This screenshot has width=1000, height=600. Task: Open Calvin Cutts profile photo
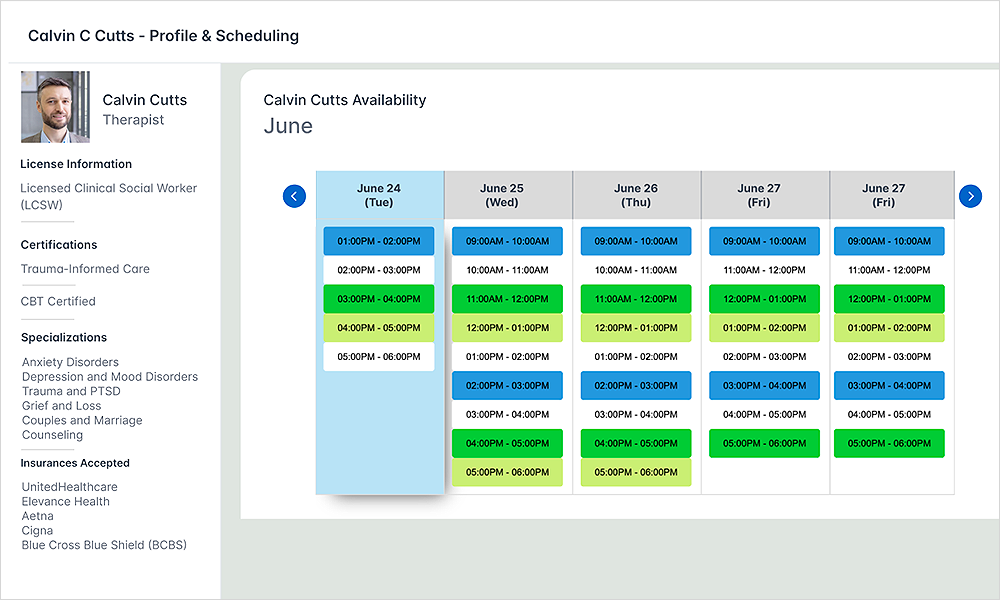point(55,106)
